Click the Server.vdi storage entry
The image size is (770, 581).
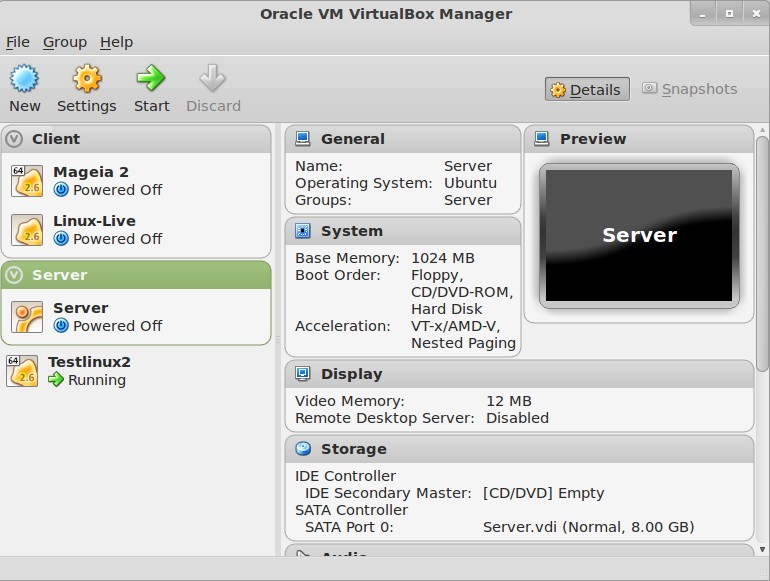588,527
